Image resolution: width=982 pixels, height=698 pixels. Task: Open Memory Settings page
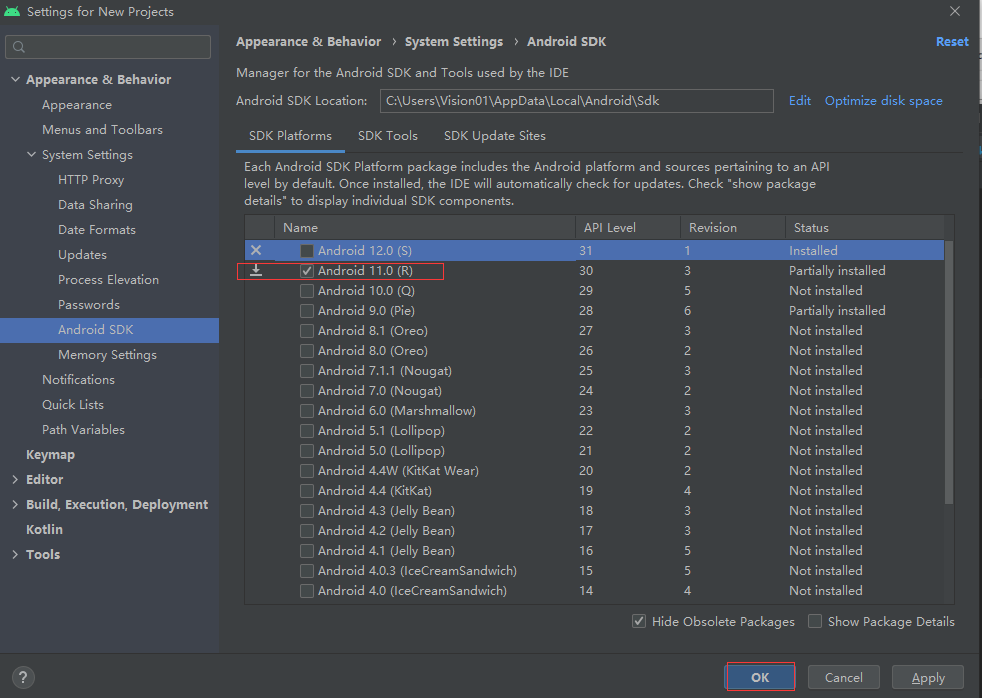pos(107,355)
